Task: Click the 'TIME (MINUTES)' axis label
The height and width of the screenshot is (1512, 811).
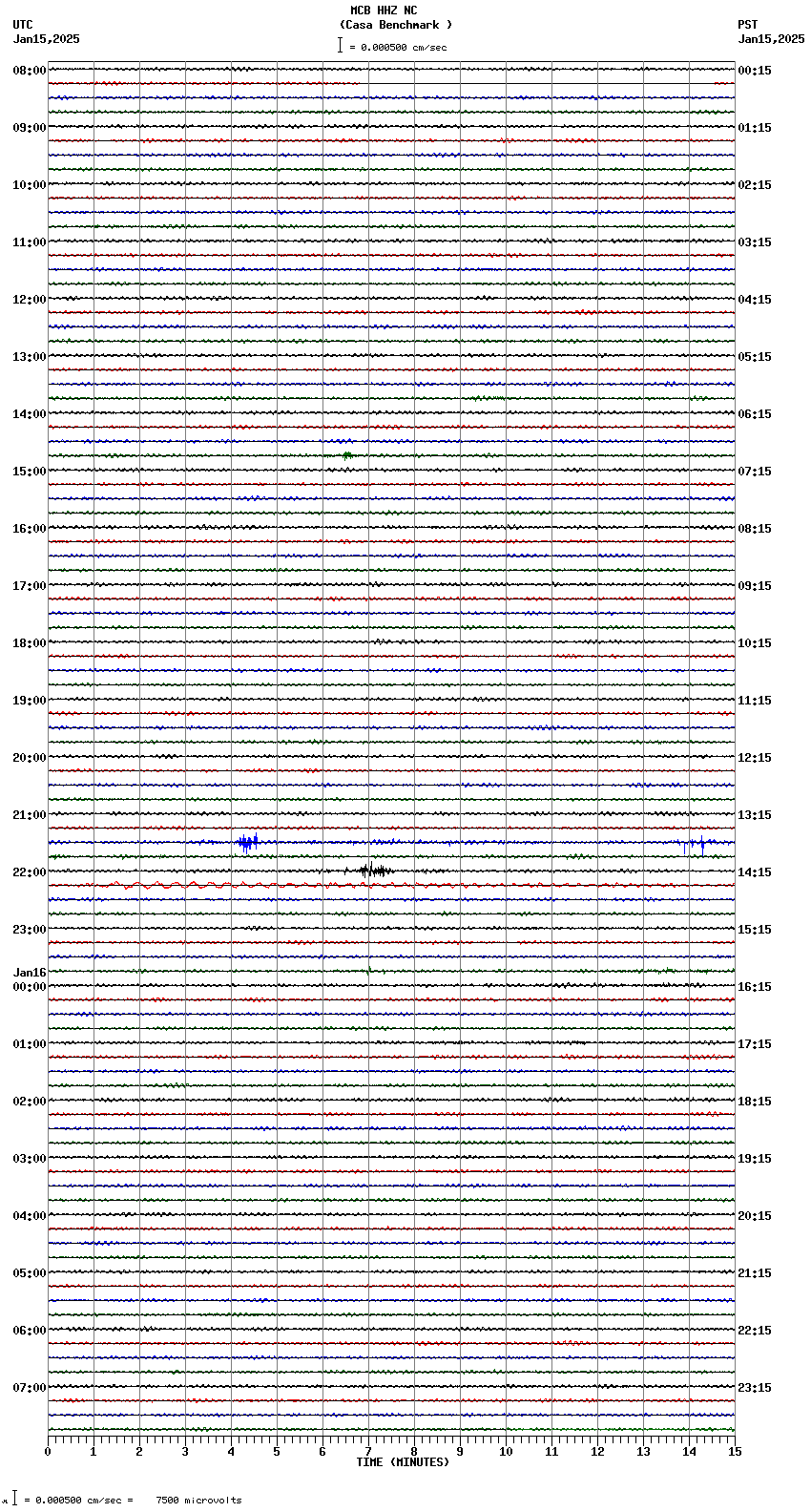Action: pos(403,1462)
